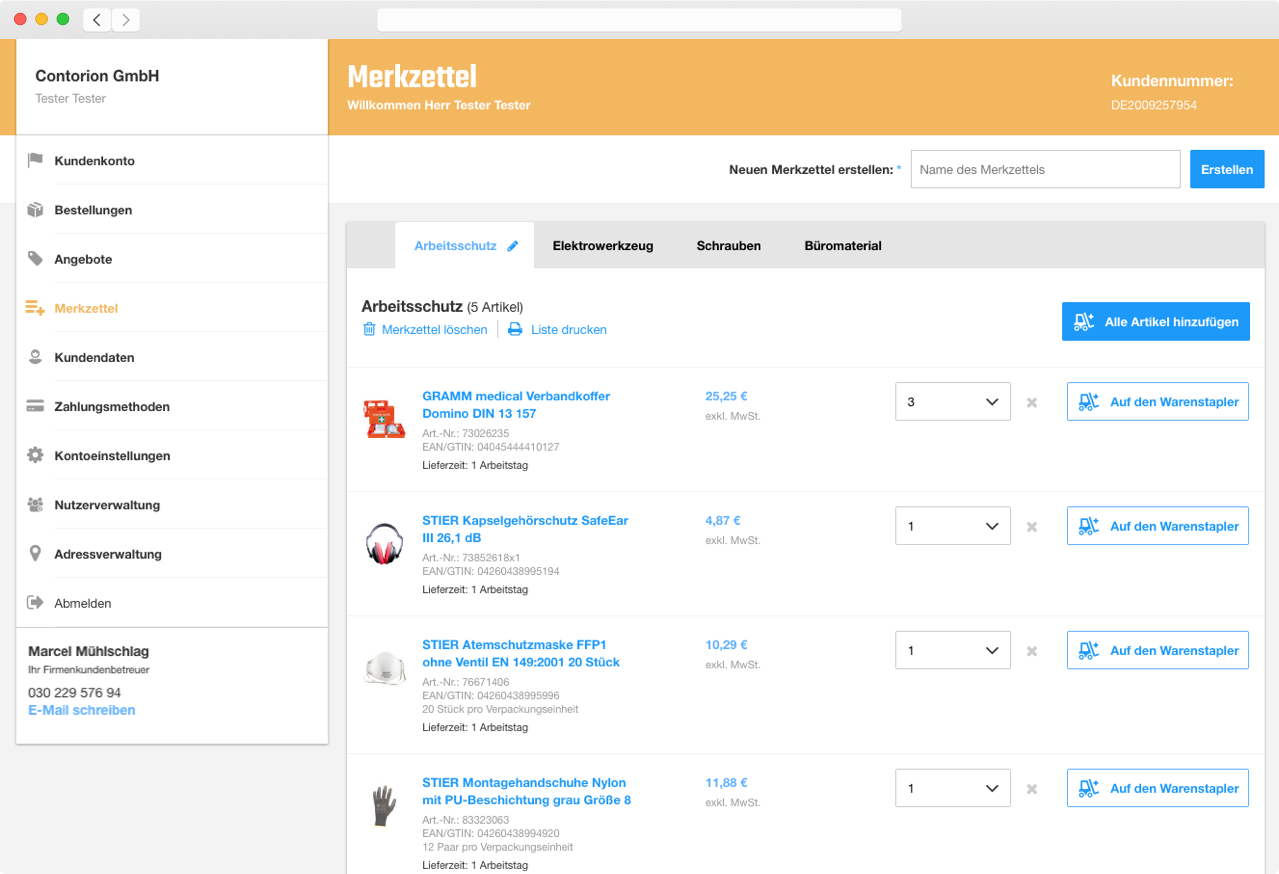Click the price 25,25 €
Image resolution: width=1279 pixels, height=874 pixels.
[726, 396]
